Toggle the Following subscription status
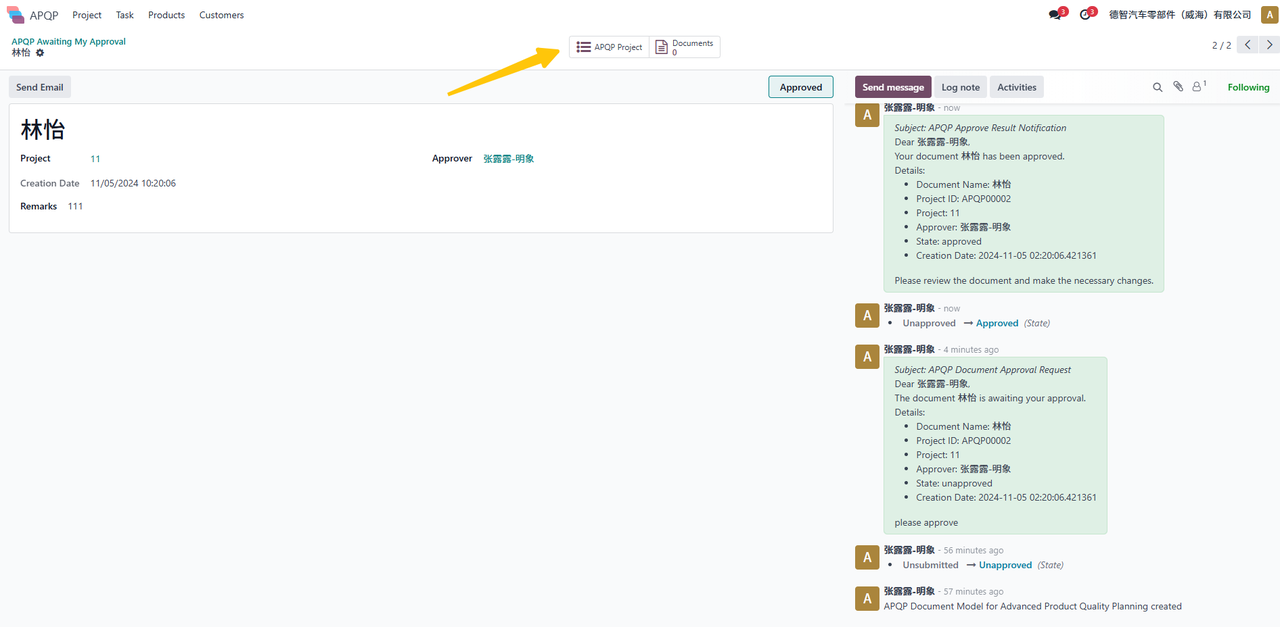This screenshot has width=1280, height=627. point(1248,87)
